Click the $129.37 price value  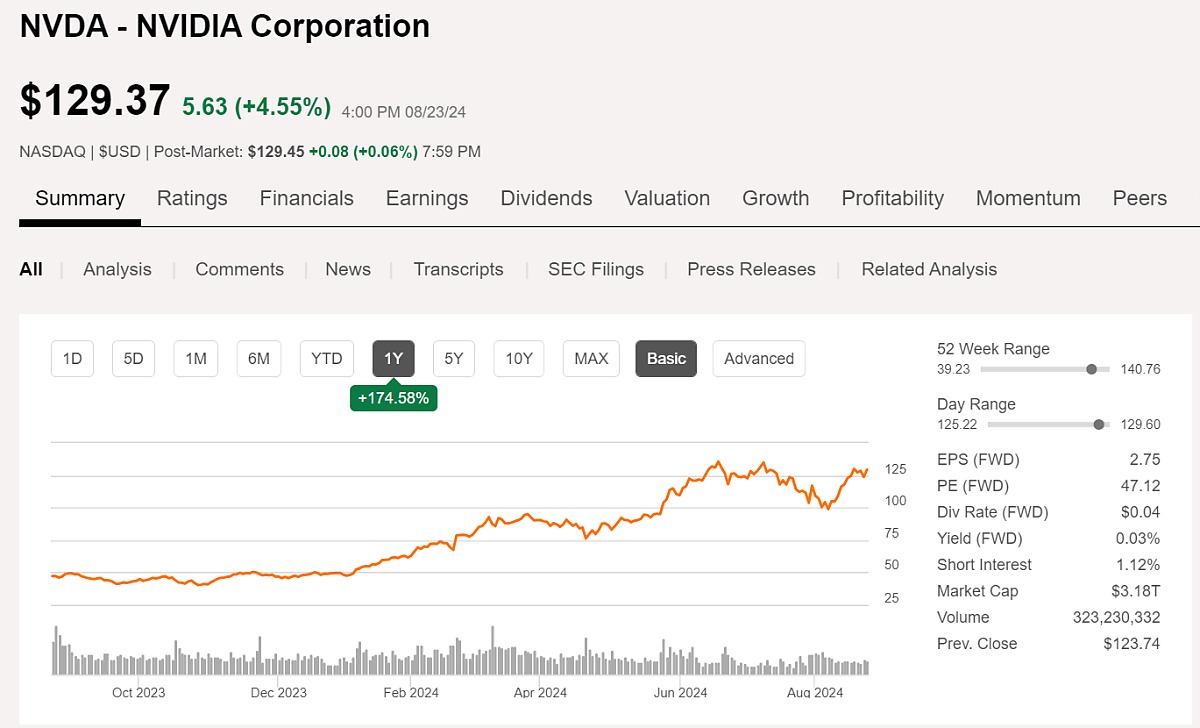(x=95, y=102)
